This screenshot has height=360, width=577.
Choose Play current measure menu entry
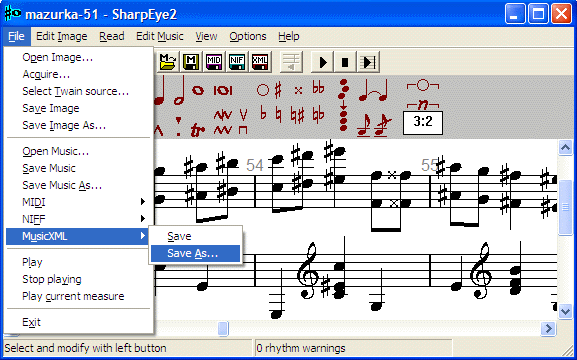coord(78,296)
